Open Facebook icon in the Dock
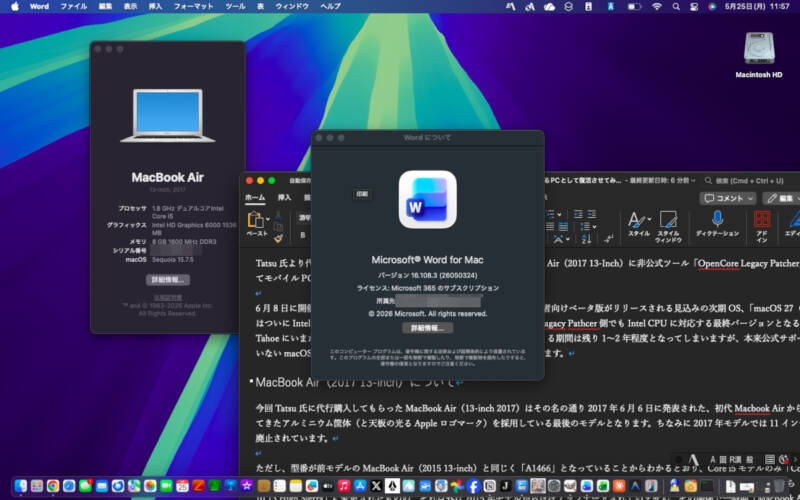Viewport: 800px width, 500px height. click(473, 486)
